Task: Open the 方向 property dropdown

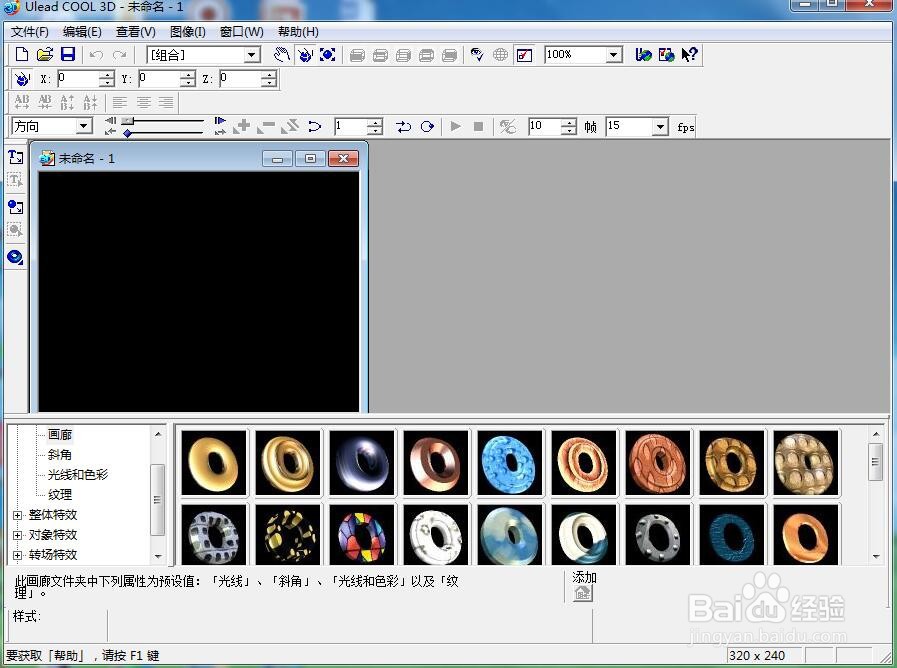Action: pyautogui.click(x=84, y=126)
